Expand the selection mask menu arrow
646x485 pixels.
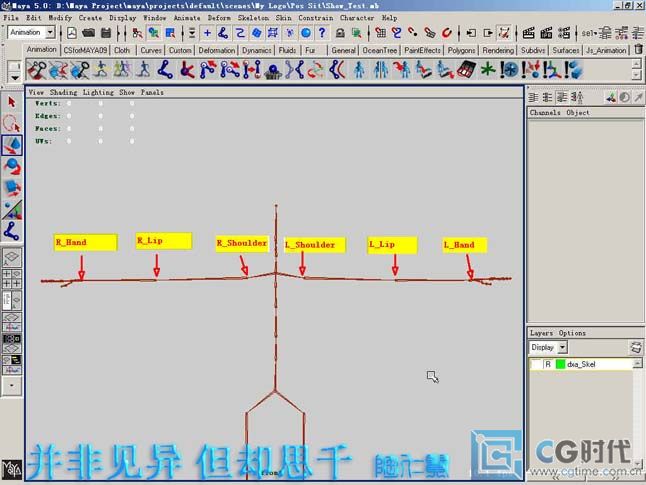(192, 33)
